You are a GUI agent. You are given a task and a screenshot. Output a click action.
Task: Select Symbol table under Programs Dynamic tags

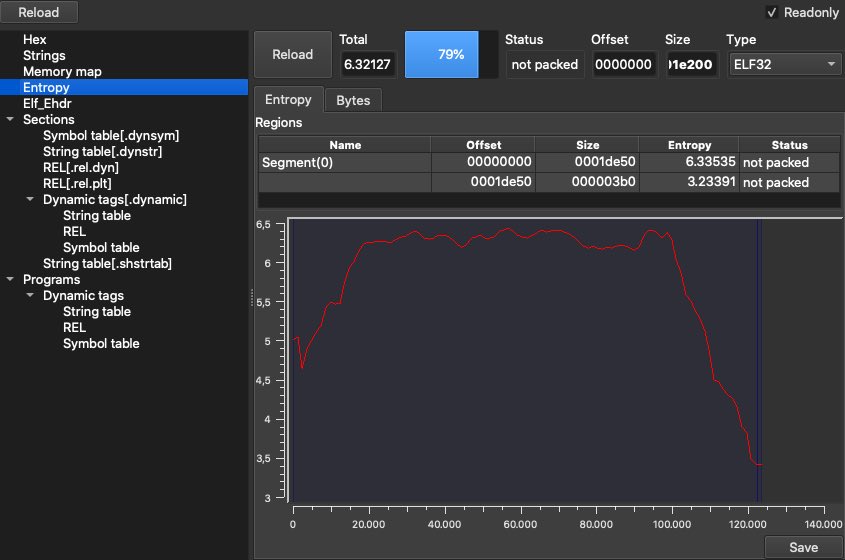(101, 343)
